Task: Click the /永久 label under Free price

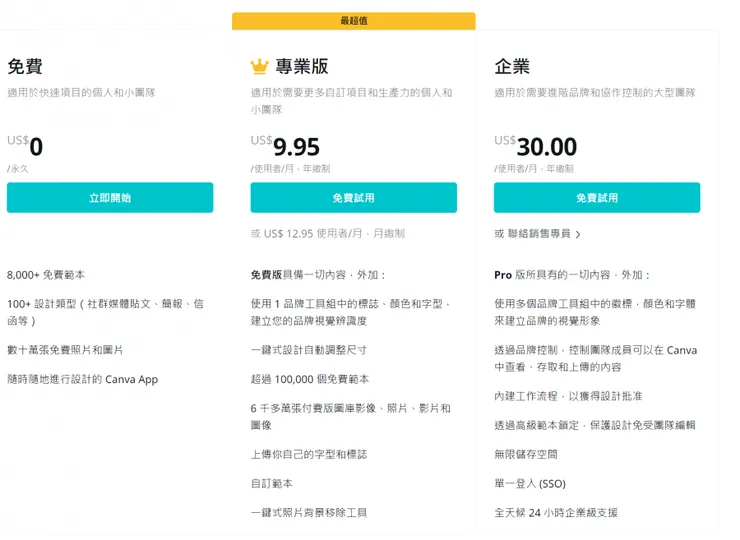Action: pos(18,169)
